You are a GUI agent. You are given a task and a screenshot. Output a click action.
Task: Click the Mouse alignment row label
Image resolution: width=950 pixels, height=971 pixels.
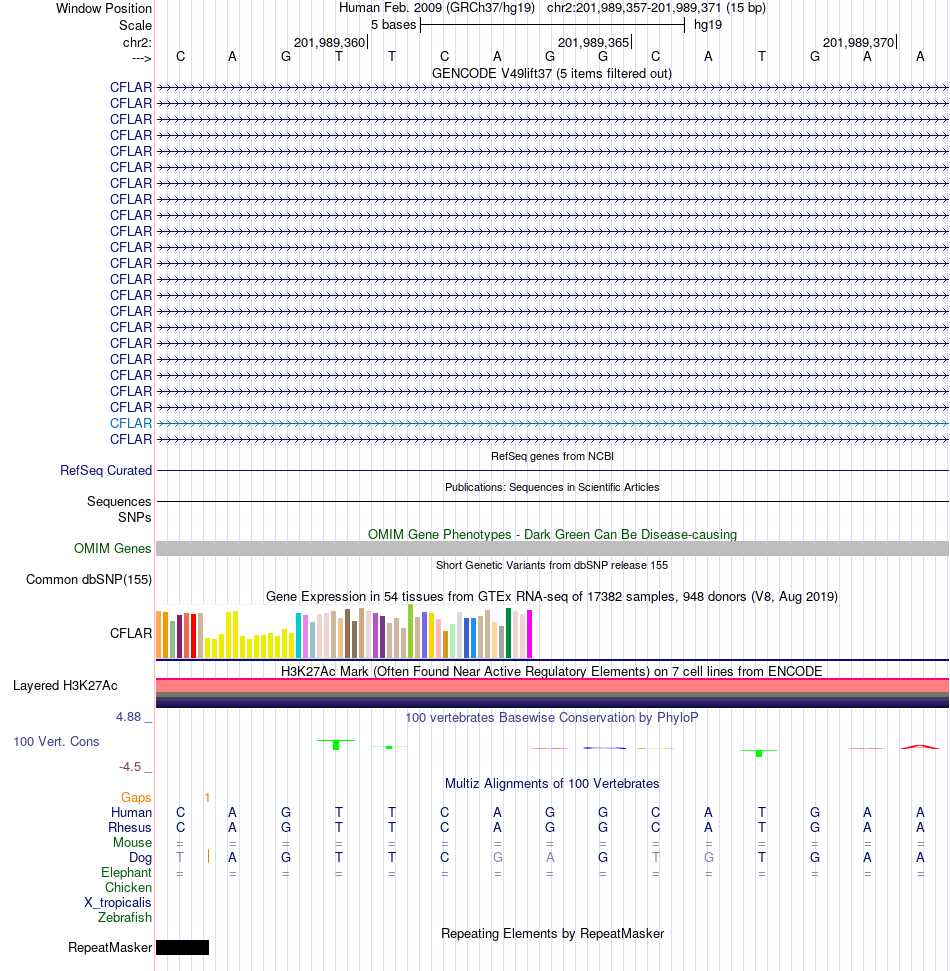click(x=133, y=842)
